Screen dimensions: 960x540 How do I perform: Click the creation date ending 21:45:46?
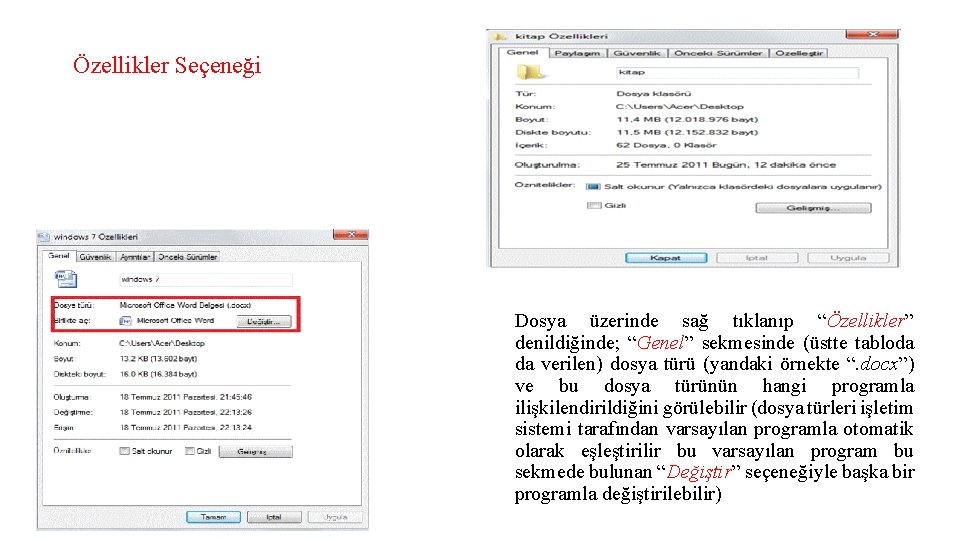pyautogui.click(x=186, y=397)
